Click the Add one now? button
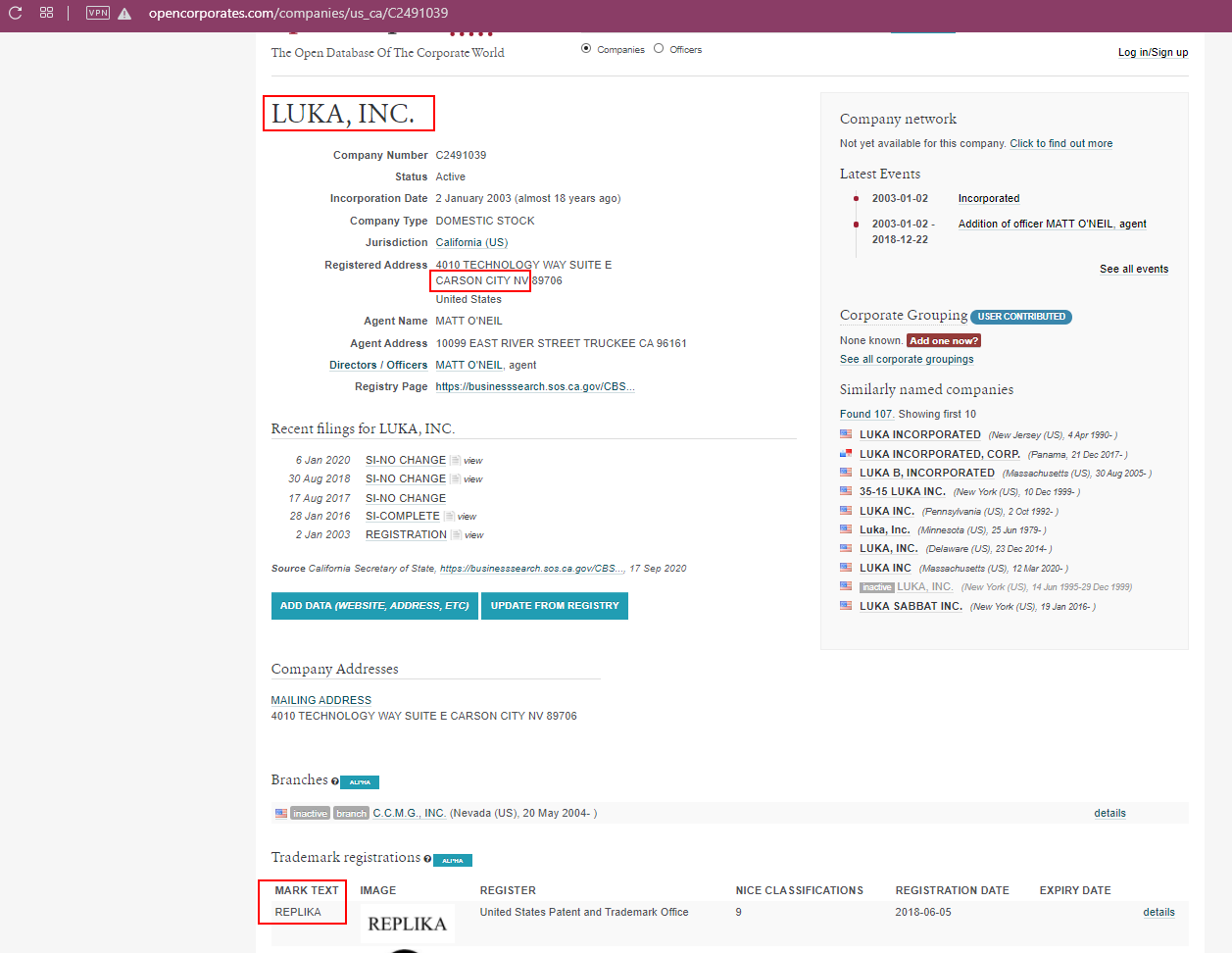The image size is (1232, 953). 944,341
